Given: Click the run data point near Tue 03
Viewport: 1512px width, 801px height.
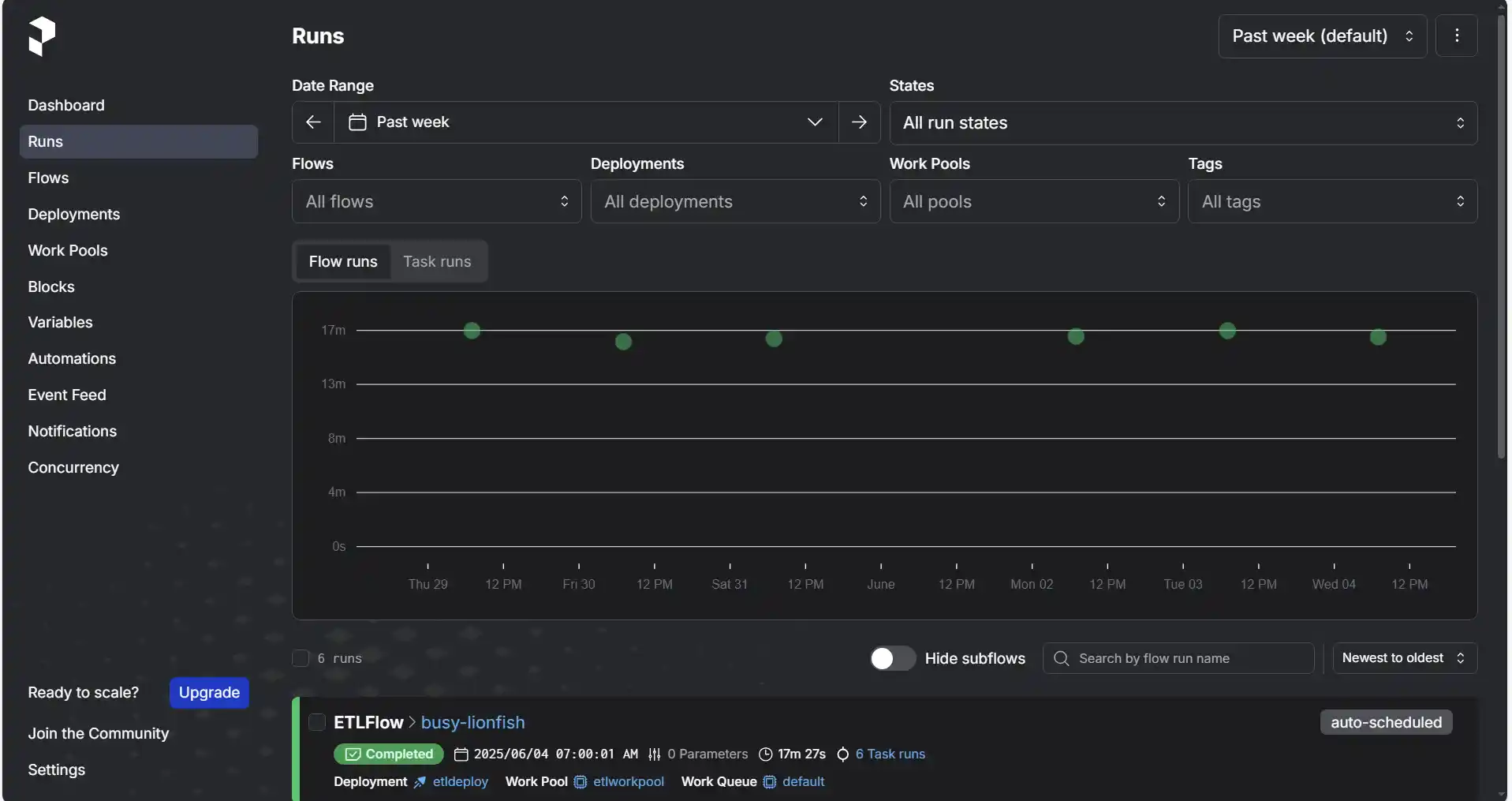Looking at the screenshot, I should tap(1227, 331).
